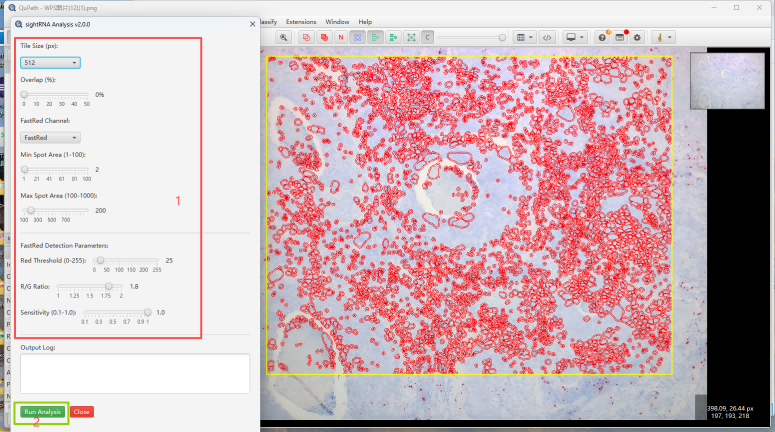Image resolution: width=775 pixels, height=432 pixels.
Task: Open the Window menu
Action: tap(337, 21)
